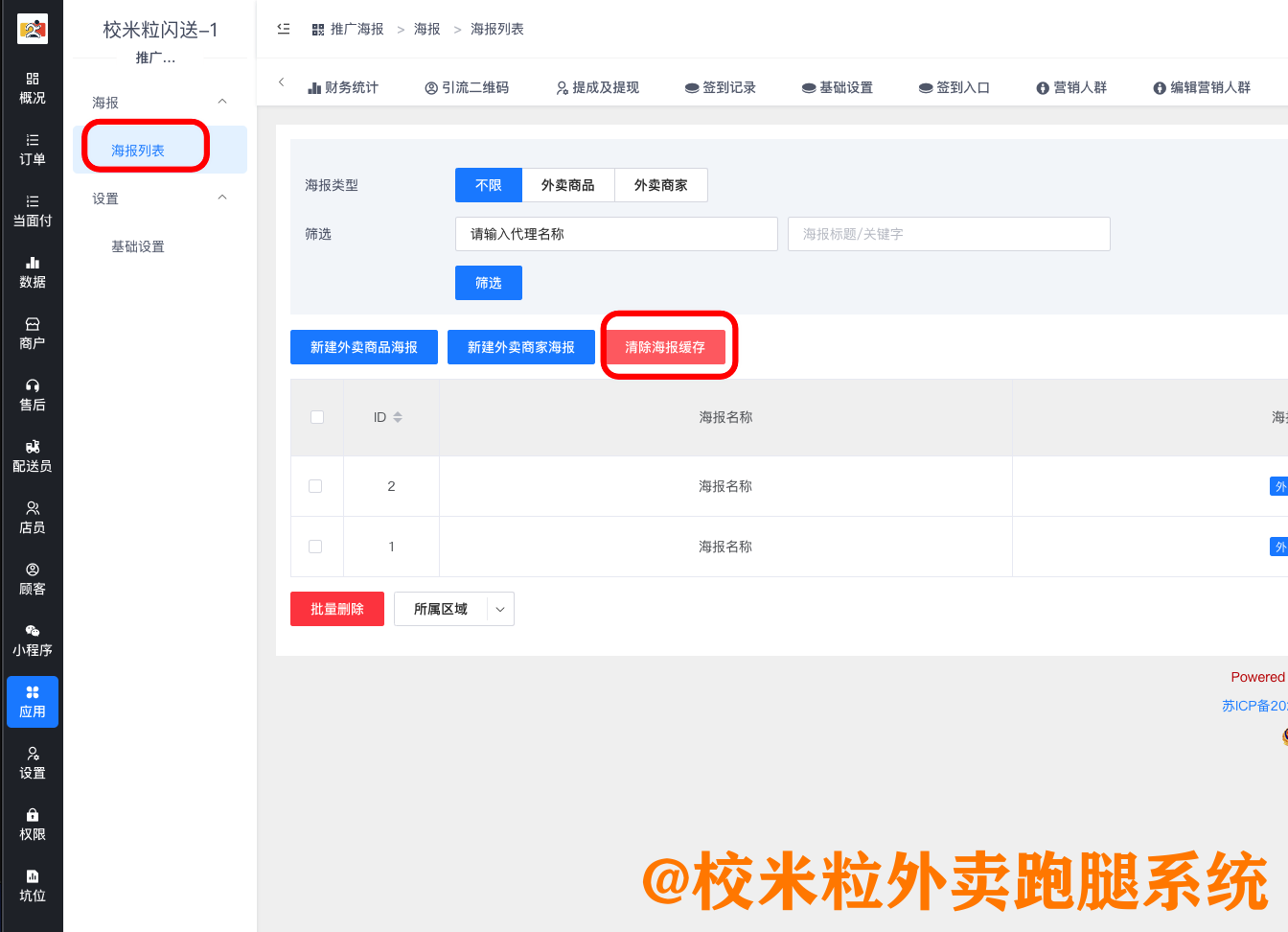Open 配送员 delivery rider icon
Image resolution: width=1288 pixels, height=932 pixels.
pyautogui.click(x=32, y=455)
